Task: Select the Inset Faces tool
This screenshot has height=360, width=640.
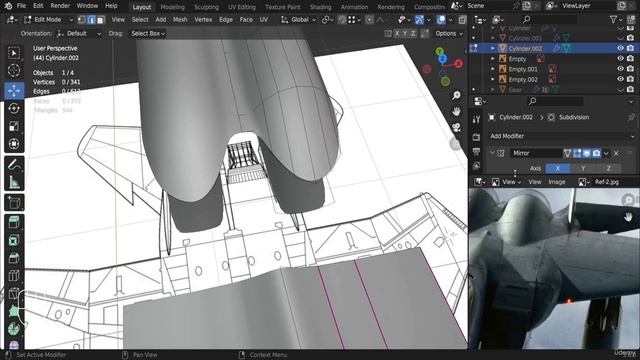Action: pyautogui.click(x=14, y=240)
